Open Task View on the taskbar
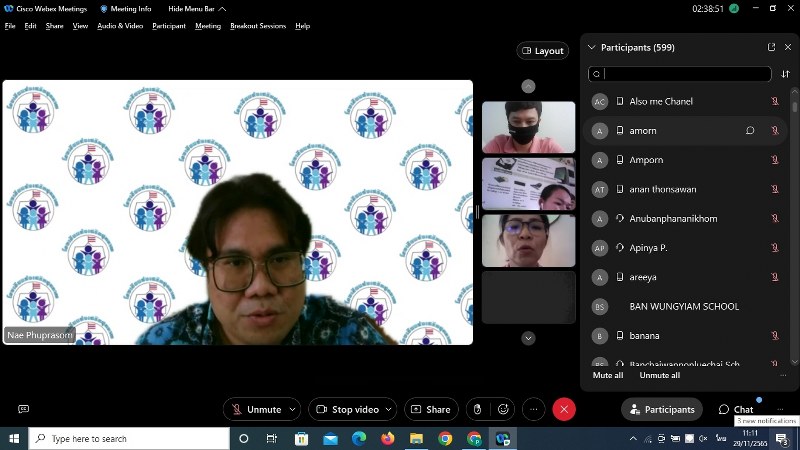800x450 pixels. 272,438
